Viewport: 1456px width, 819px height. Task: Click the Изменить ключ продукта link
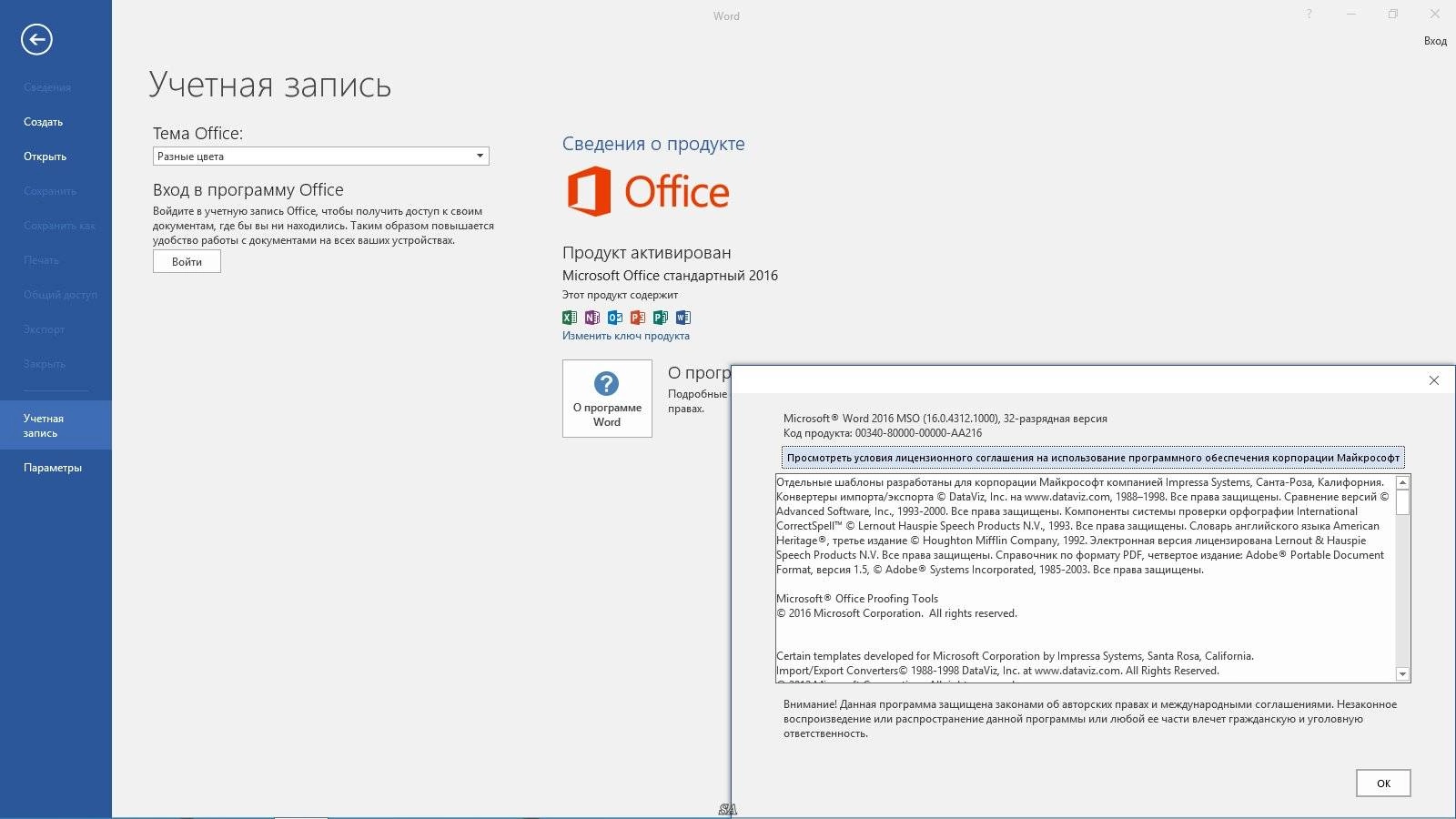[626, 336]
